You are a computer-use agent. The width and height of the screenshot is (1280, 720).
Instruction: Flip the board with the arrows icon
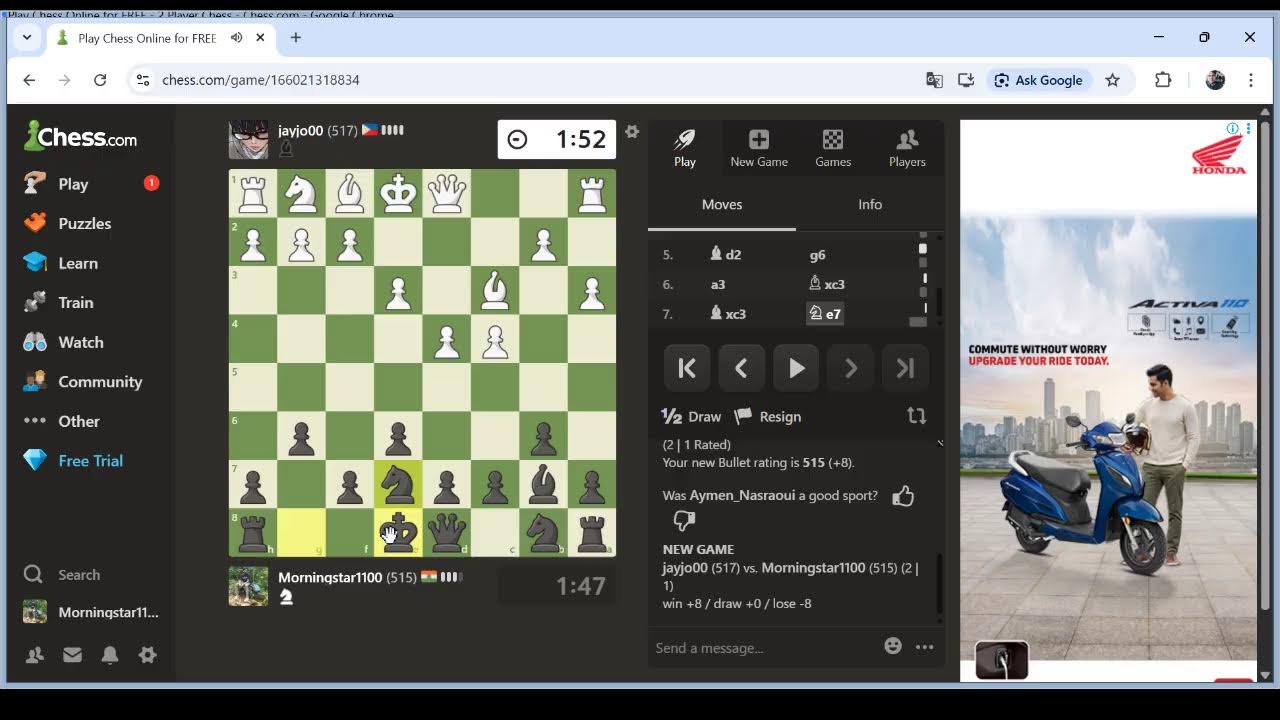point(916,416)
